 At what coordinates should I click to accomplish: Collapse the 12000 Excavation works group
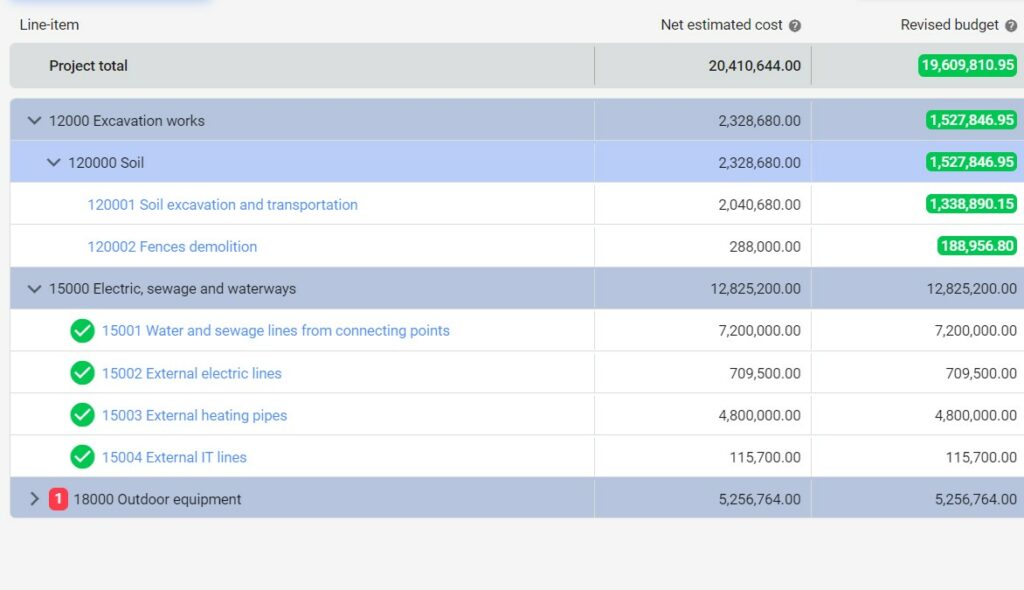(x=35, y=120)
